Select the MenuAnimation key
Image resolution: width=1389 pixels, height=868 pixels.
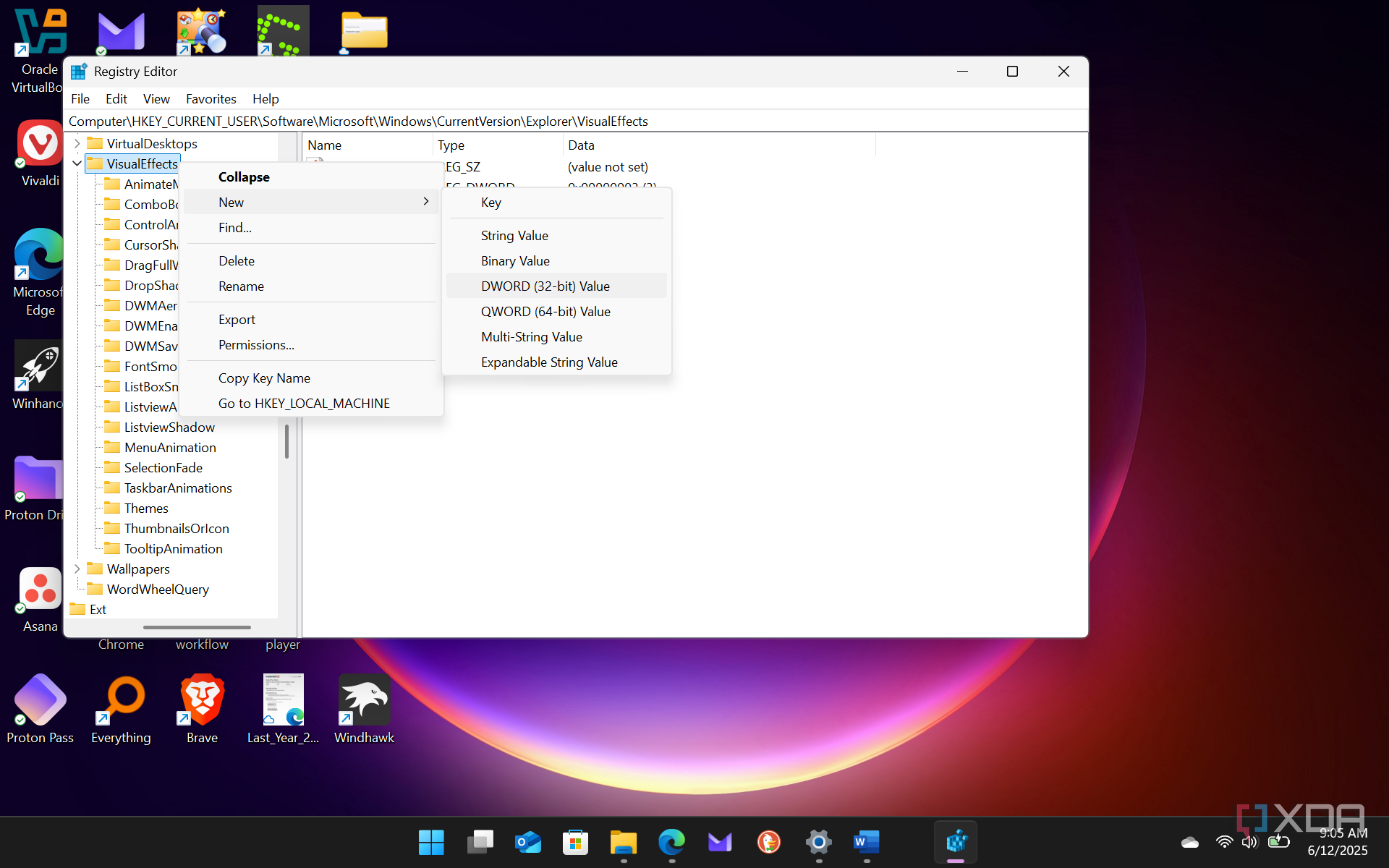[170, 448]
